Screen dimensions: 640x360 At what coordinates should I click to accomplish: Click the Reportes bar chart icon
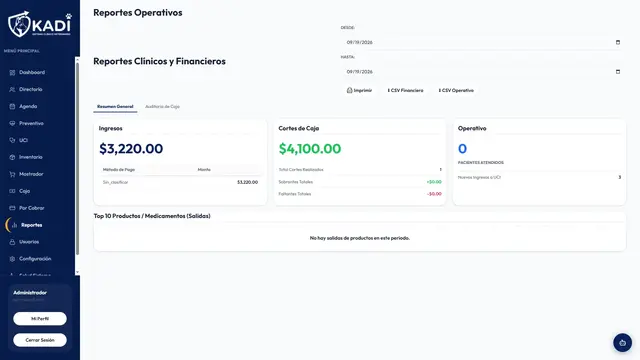14,225
